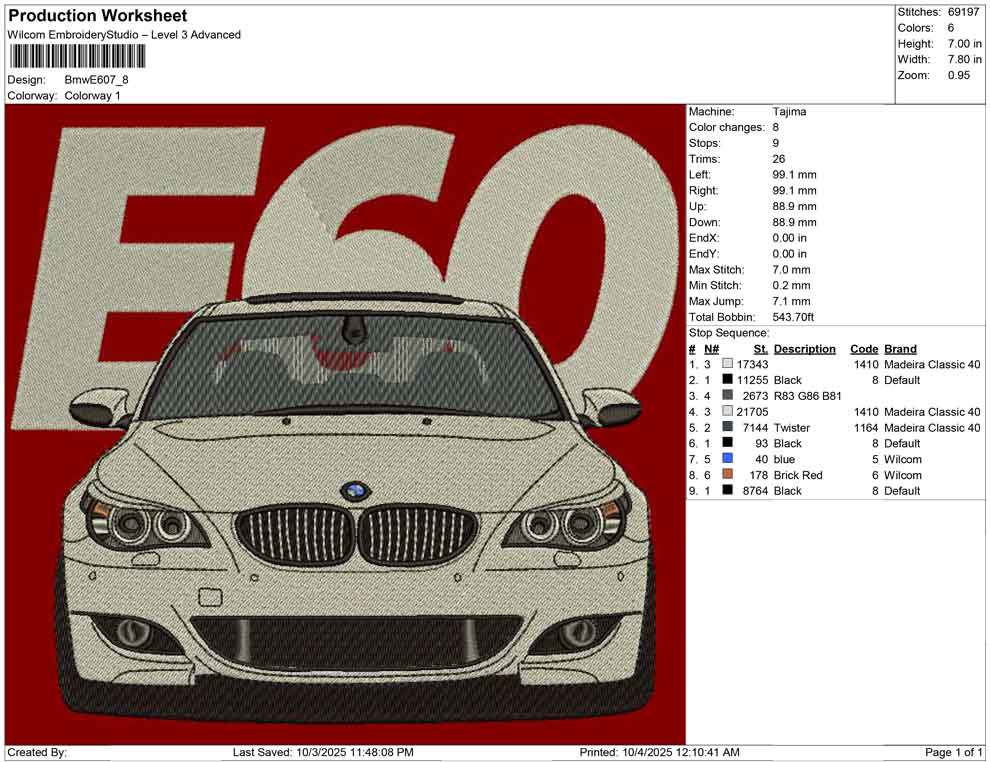Select the Twister color swatch
The width and height of the screenshot is (990, 762).
click(x=727, y=427)
